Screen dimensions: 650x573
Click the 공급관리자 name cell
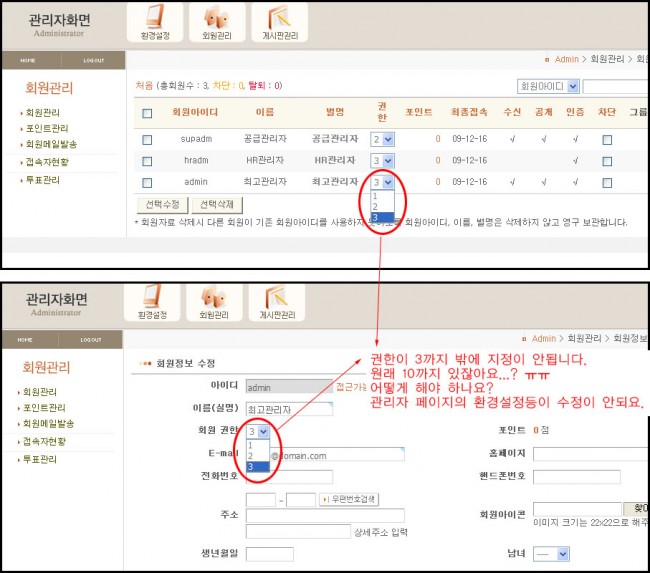click(x=265, y=139)
